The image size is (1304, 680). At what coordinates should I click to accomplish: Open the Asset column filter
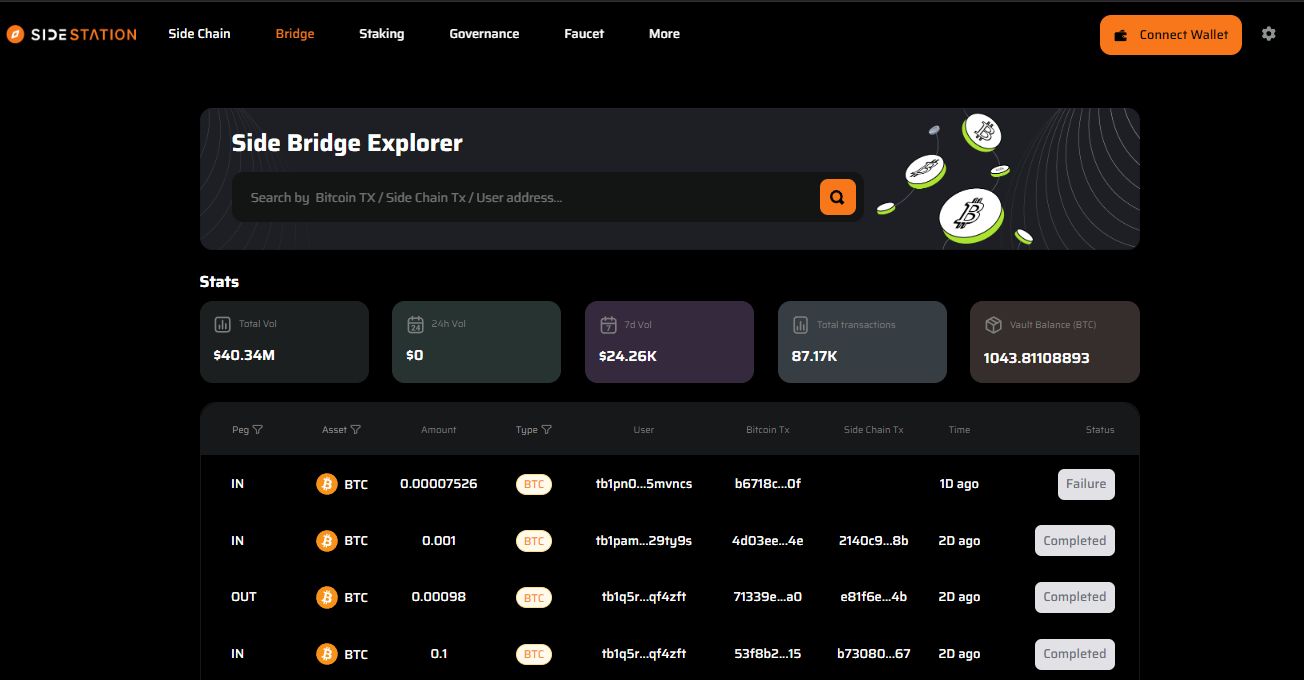356,430
